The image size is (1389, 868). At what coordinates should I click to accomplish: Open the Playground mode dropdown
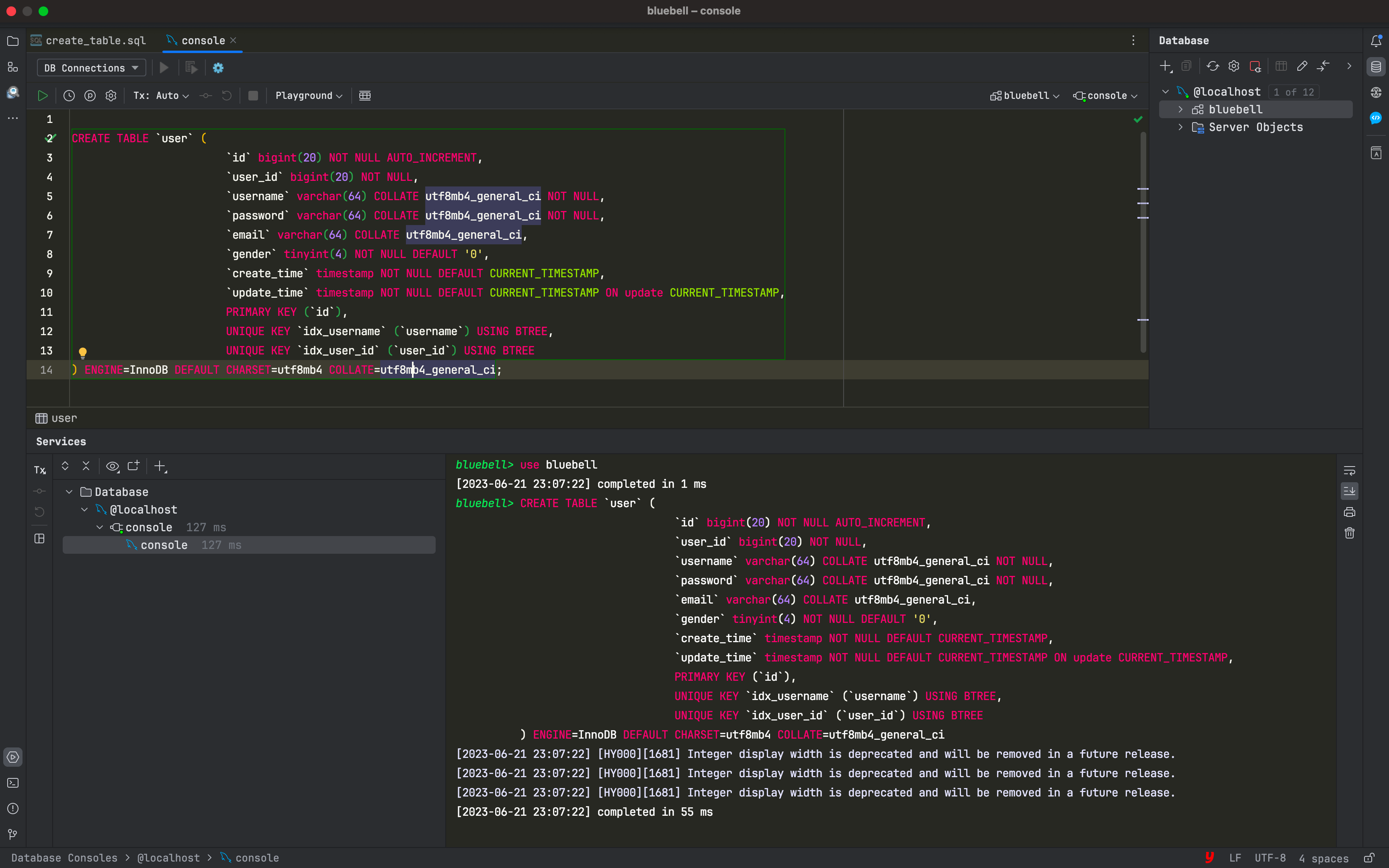[309, 95]
